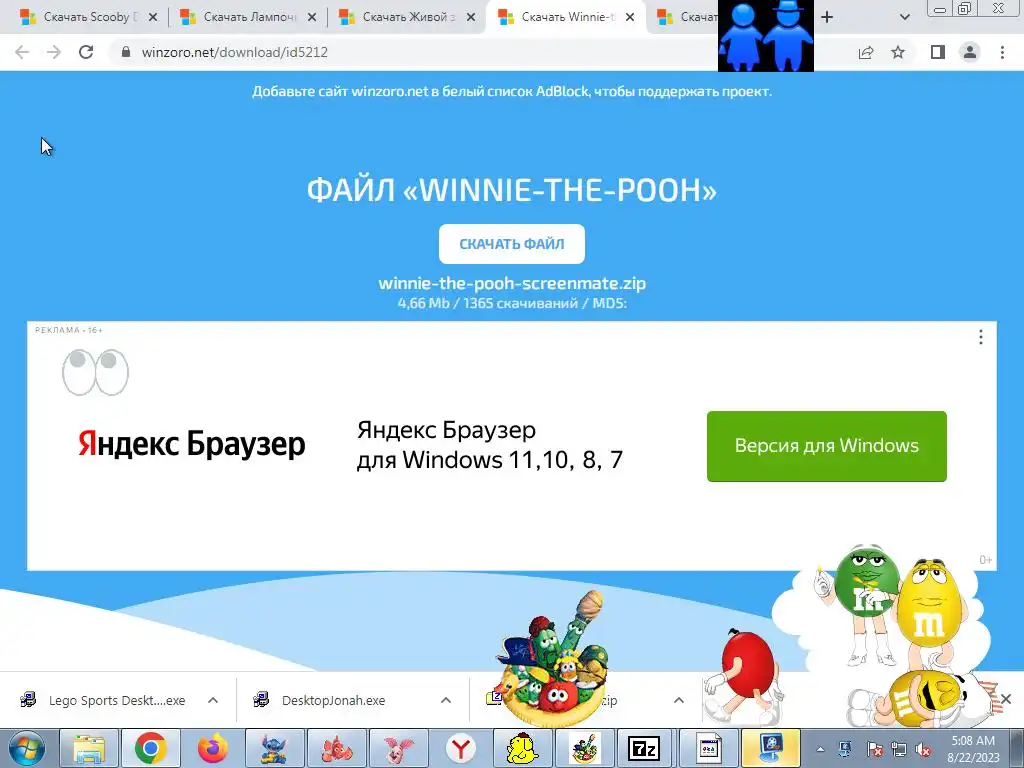Share this page using the share icon
This screenshot has height=768, width=1024.
click(866, 52)
